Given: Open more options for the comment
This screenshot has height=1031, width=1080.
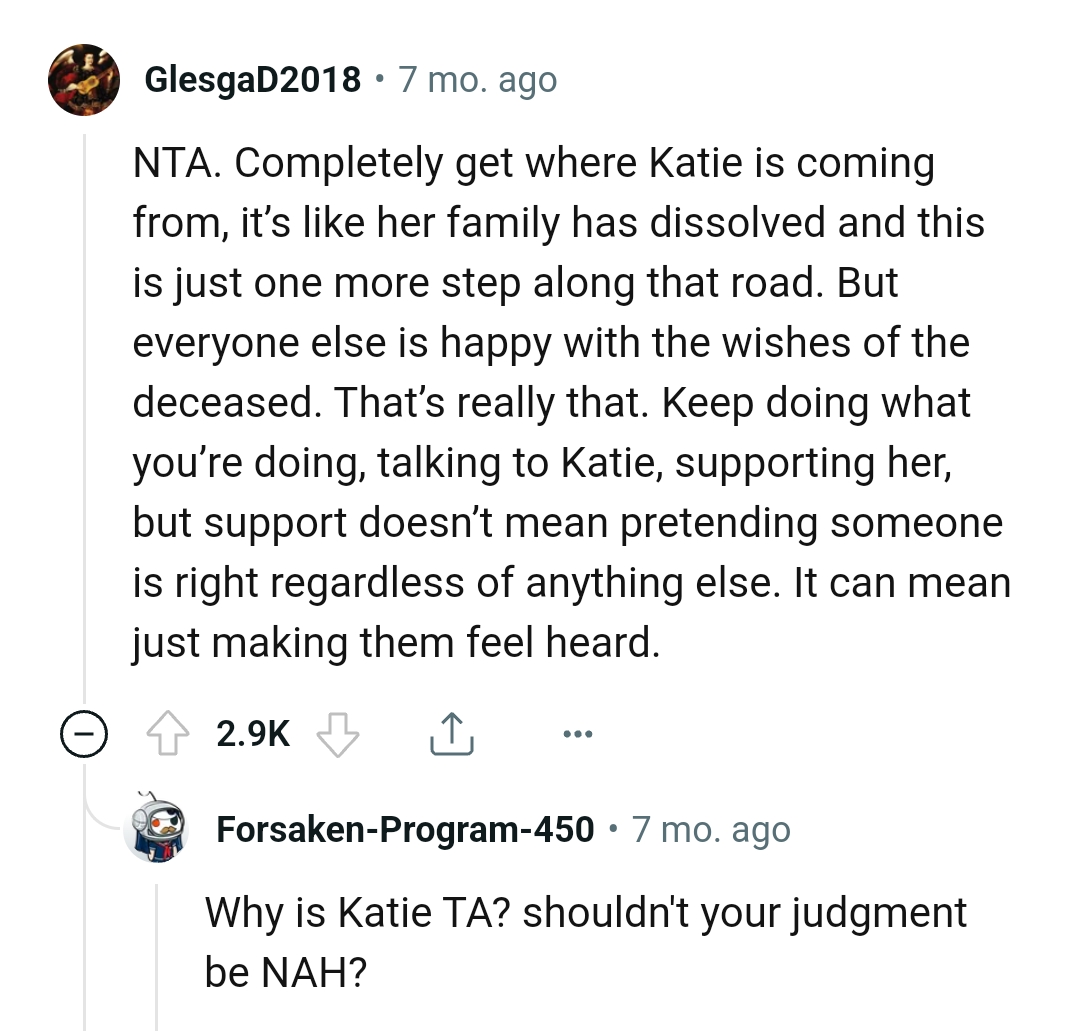Looking at the screenshot, I should click(x=578, y=736).
